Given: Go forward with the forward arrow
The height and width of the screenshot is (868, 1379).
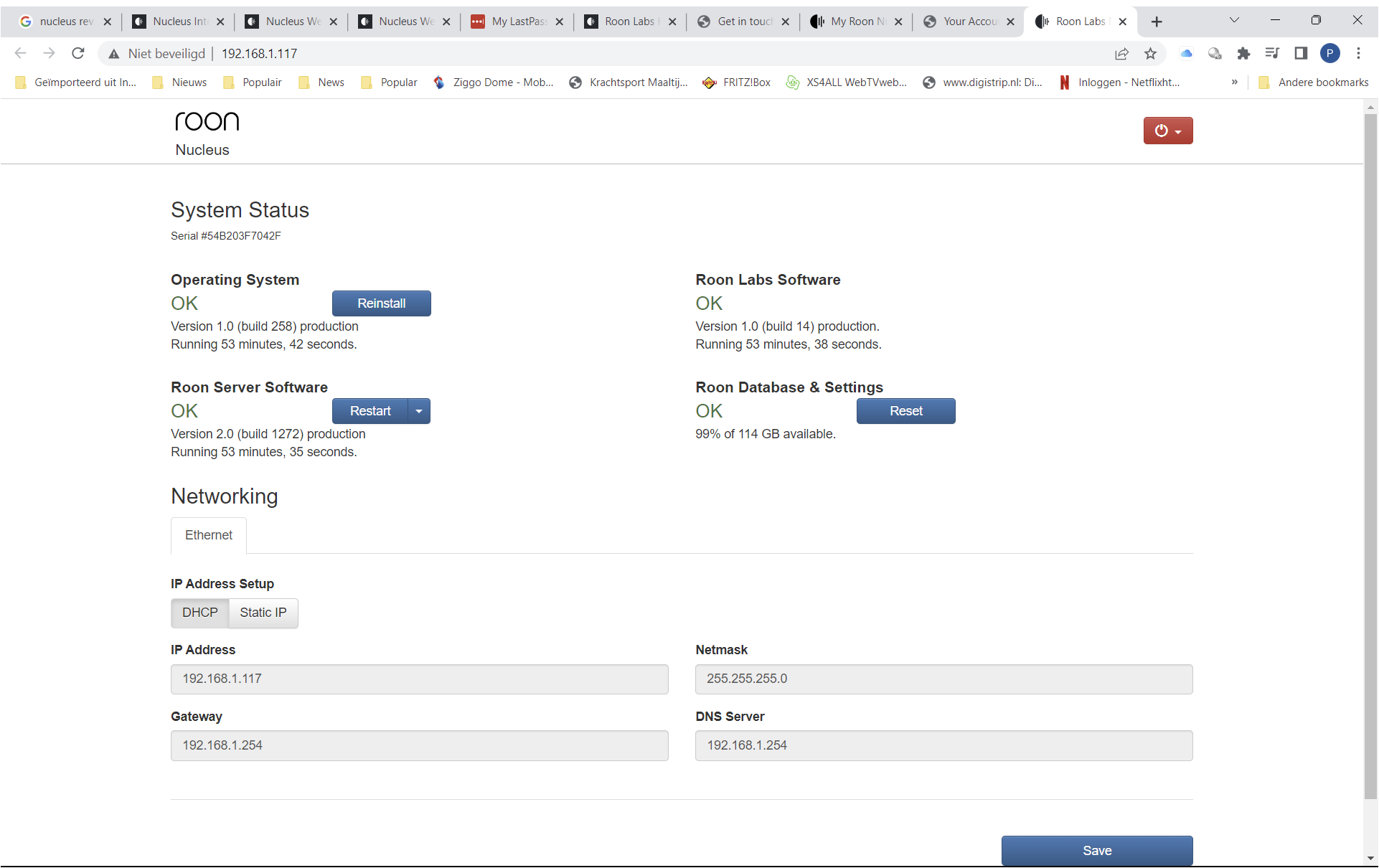Looking at the screenshot, I should tap(49, 53).
